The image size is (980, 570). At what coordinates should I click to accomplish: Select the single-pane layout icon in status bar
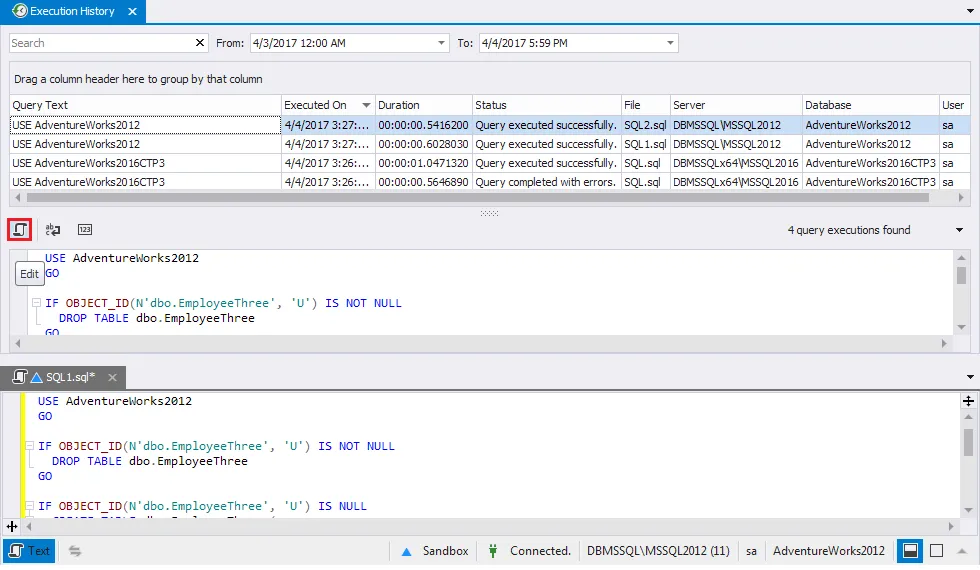point(936,551)
